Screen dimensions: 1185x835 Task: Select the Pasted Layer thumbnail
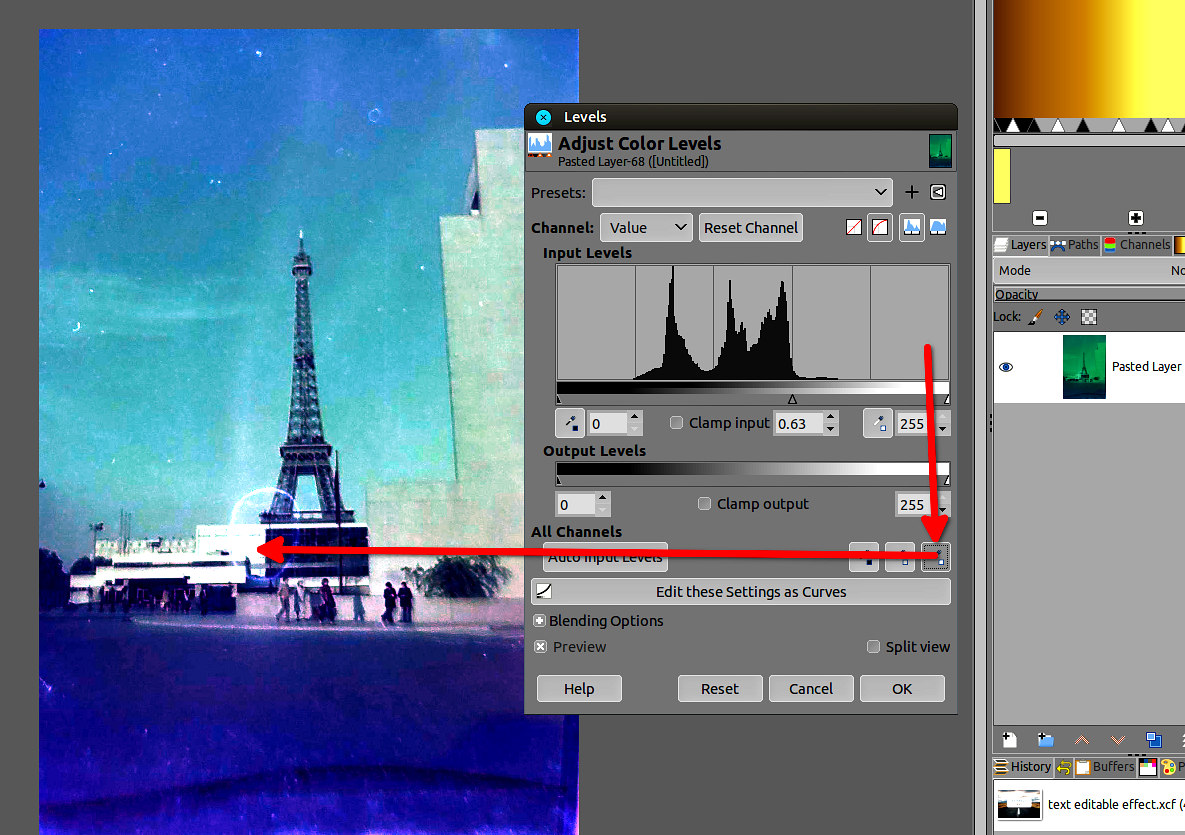point(1084,367)
